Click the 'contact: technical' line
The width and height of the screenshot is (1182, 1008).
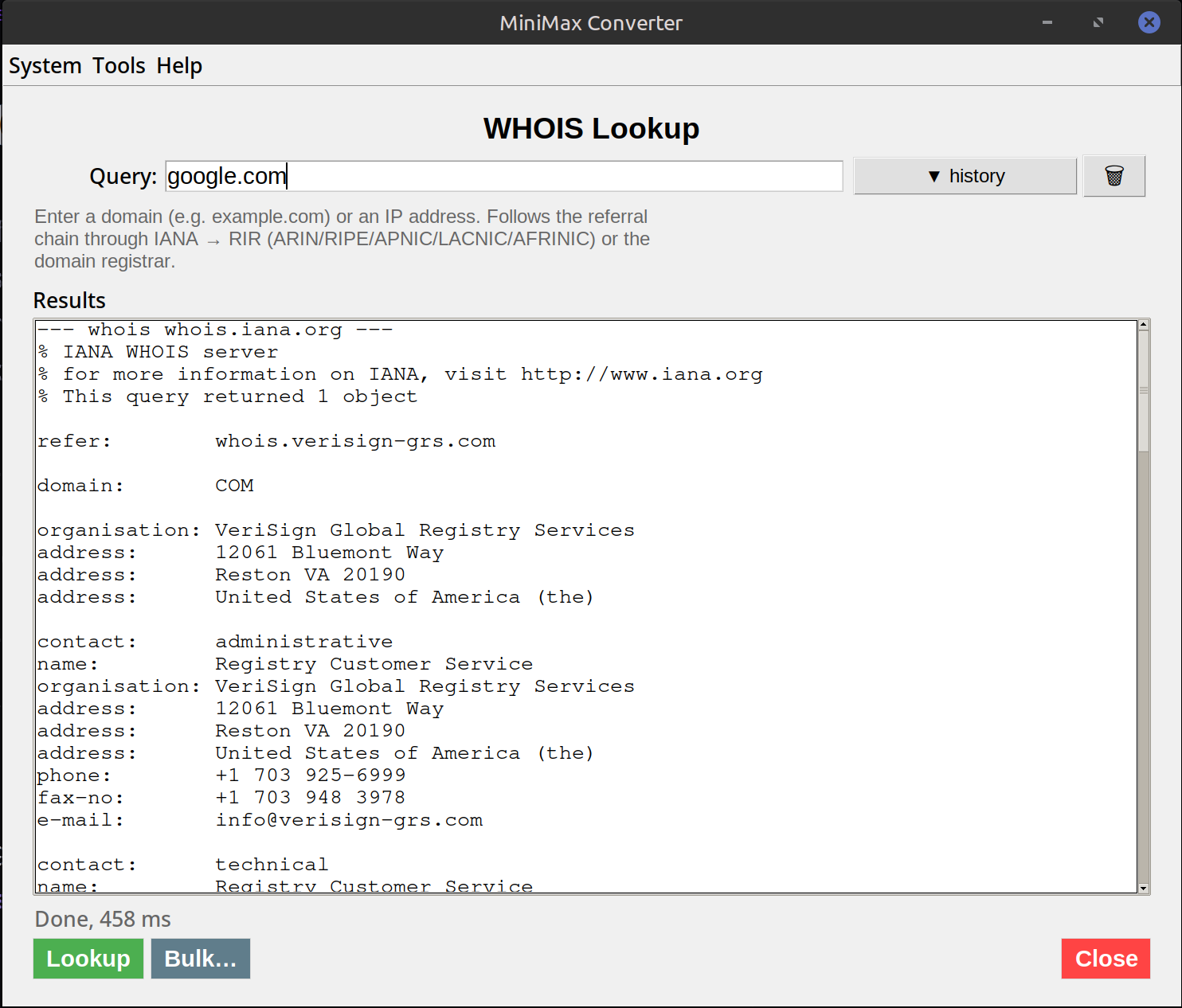(x=183, y=865)
